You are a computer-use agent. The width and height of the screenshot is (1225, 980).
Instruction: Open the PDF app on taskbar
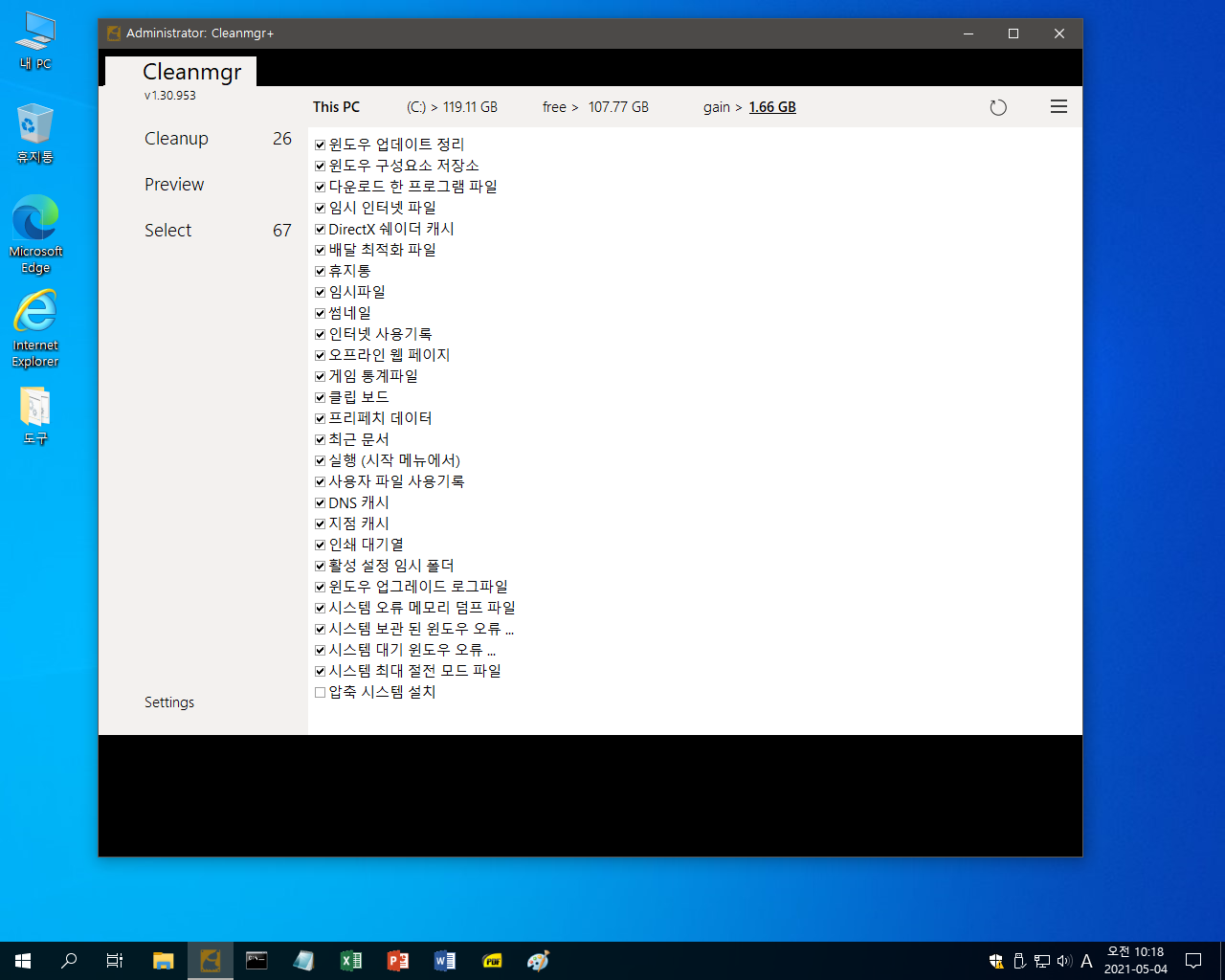(x=492, y=961)
